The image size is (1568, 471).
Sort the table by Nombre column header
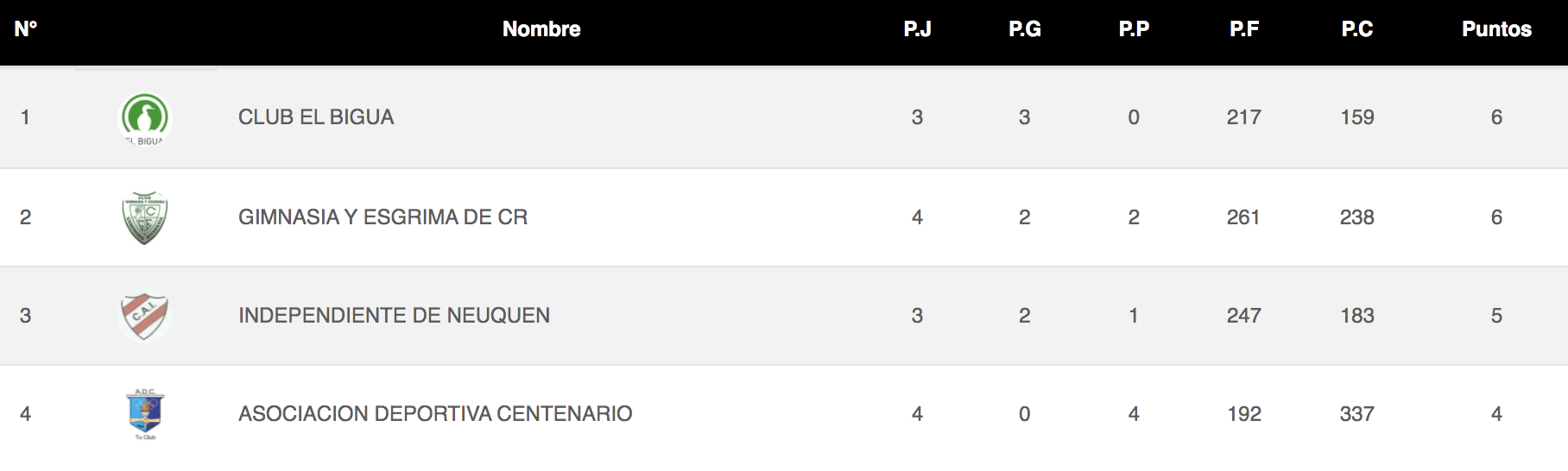click(541, 29)
